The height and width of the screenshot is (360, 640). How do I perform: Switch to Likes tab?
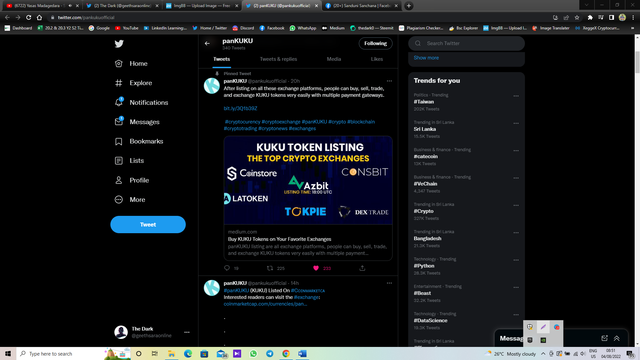[x=377, y=59]
